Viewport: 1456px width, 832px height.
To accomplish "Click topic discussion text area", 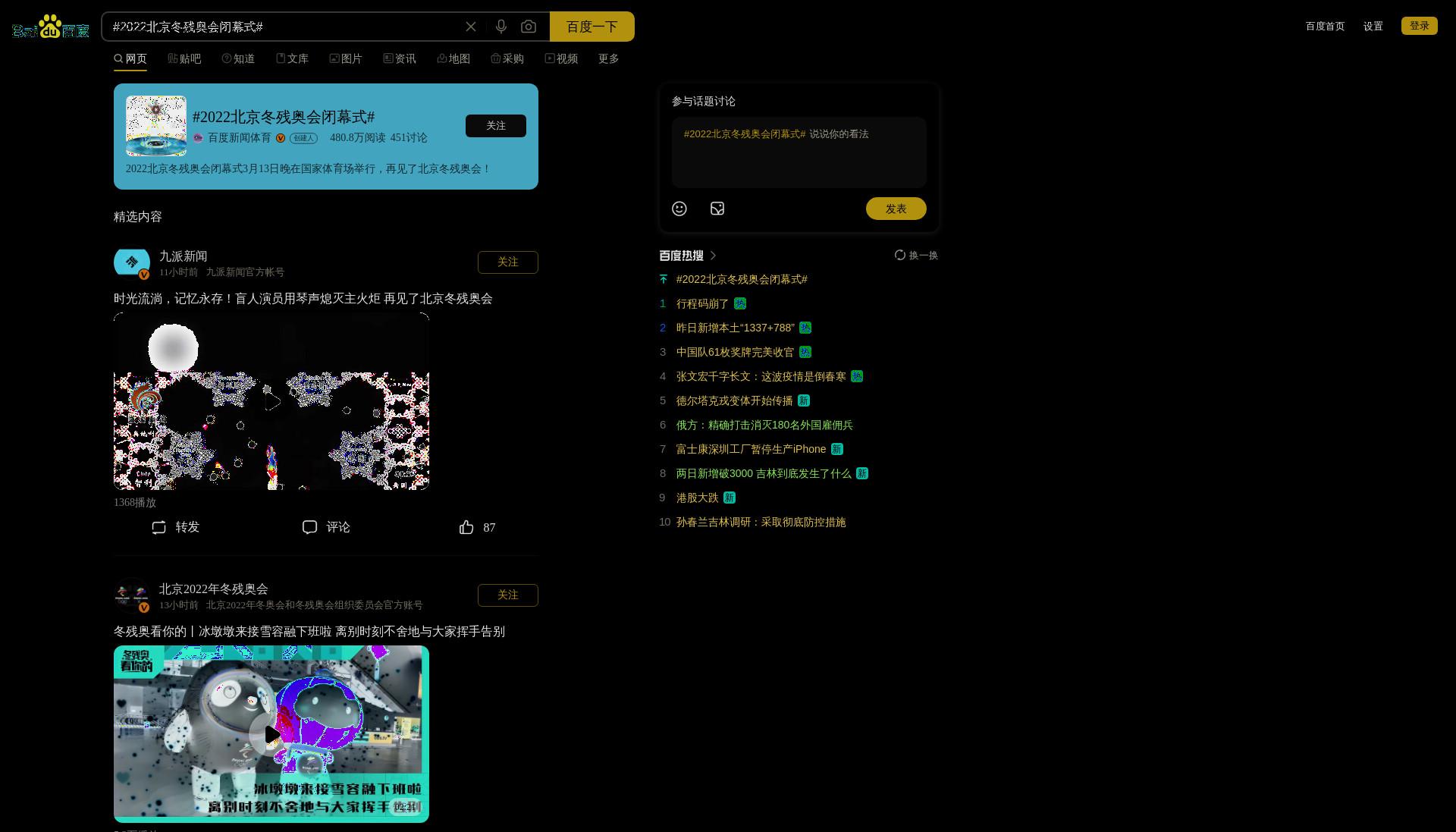I will pyautogui.click(x=799, y=152).
